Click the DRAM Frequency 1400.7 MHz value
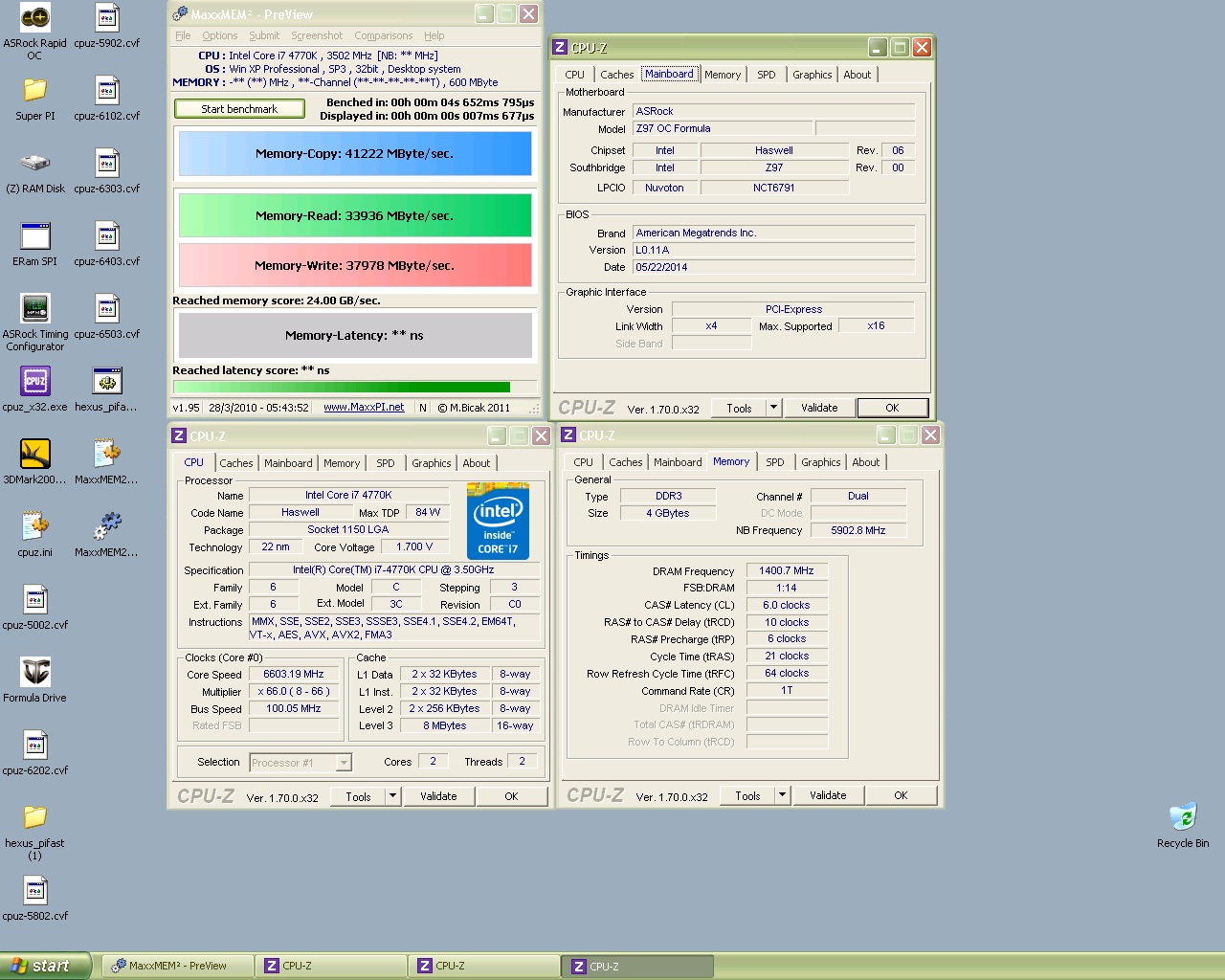Viewport: 1225px width, 980px height. click(787, 570)
